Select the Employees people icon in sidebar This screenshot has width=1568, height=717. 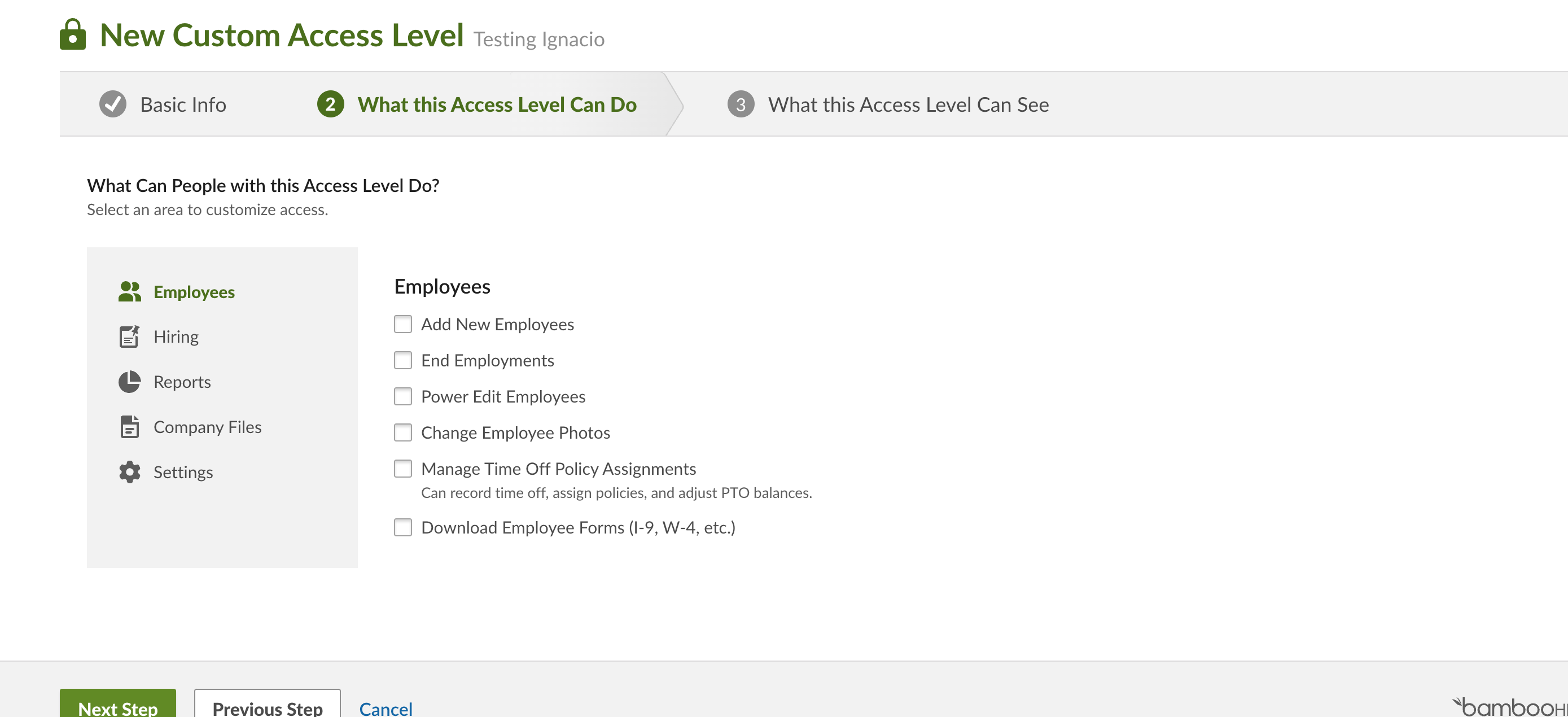coord(129,291)
